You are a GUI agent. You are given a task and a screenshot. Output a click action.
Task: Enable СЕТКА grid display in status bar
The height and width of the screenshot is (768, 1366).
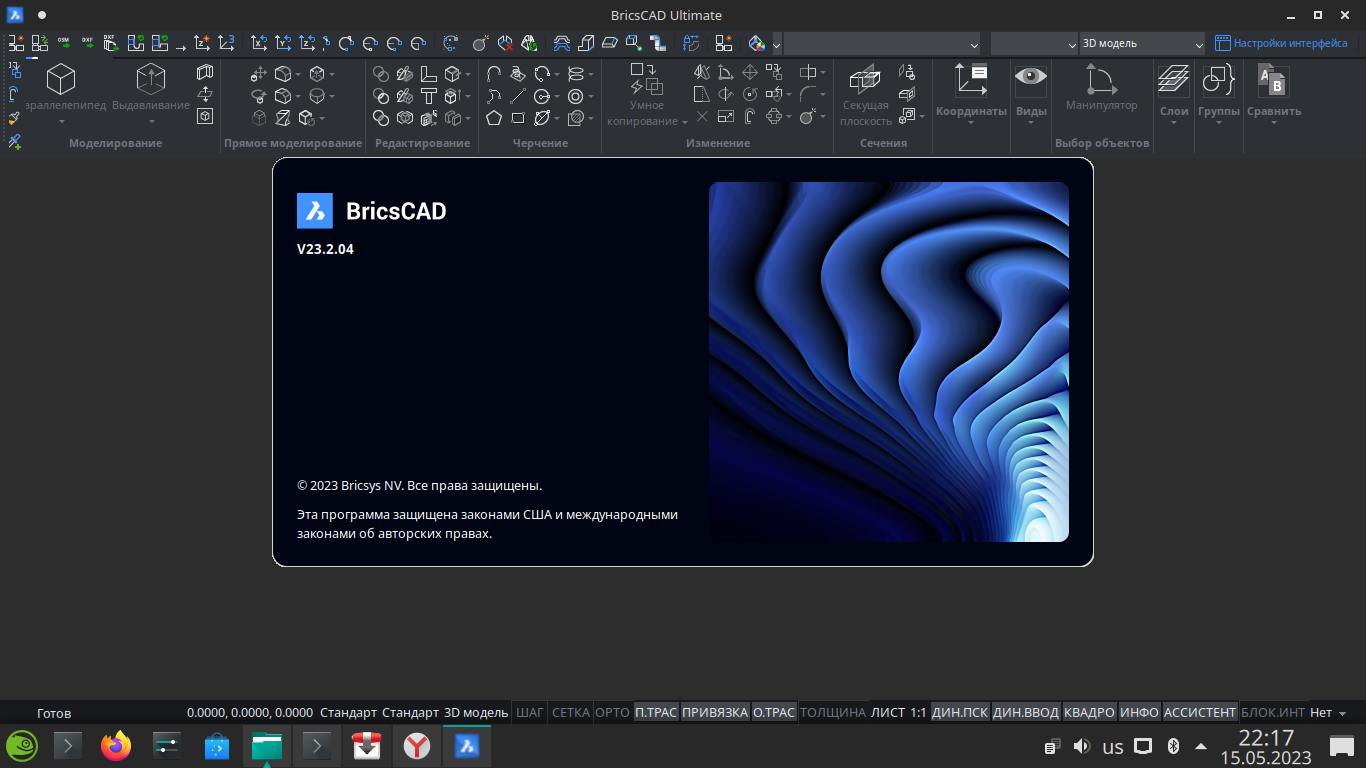pyautogui.click(x=570, y=713)
